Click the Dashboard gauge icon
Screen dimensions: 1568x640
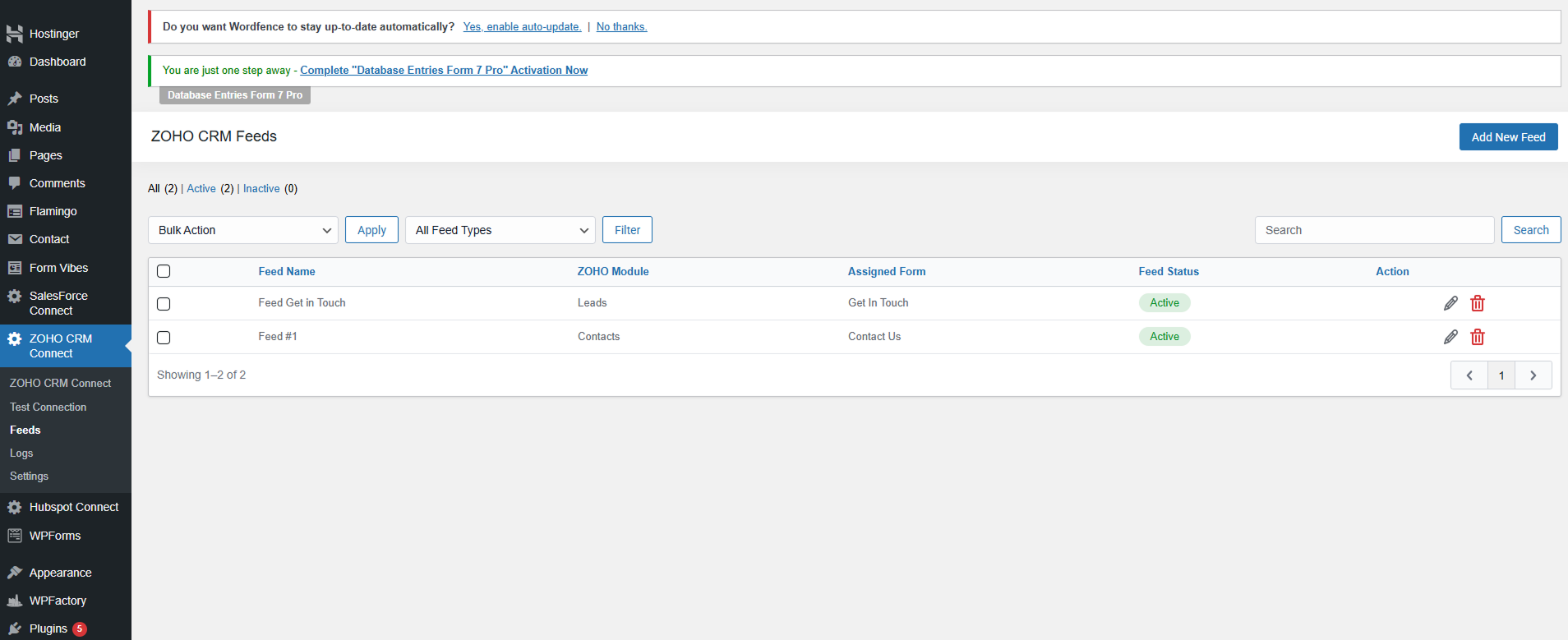15,62
